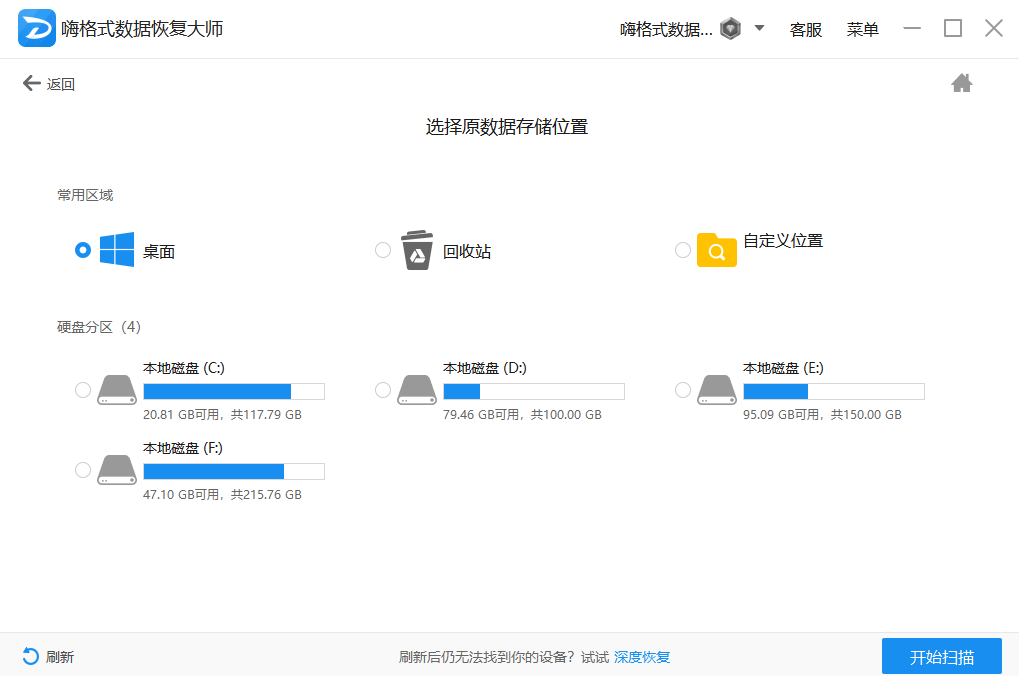Open 客服 customer service
This screenshot has height=676, width=1019.
coord(805,30)
